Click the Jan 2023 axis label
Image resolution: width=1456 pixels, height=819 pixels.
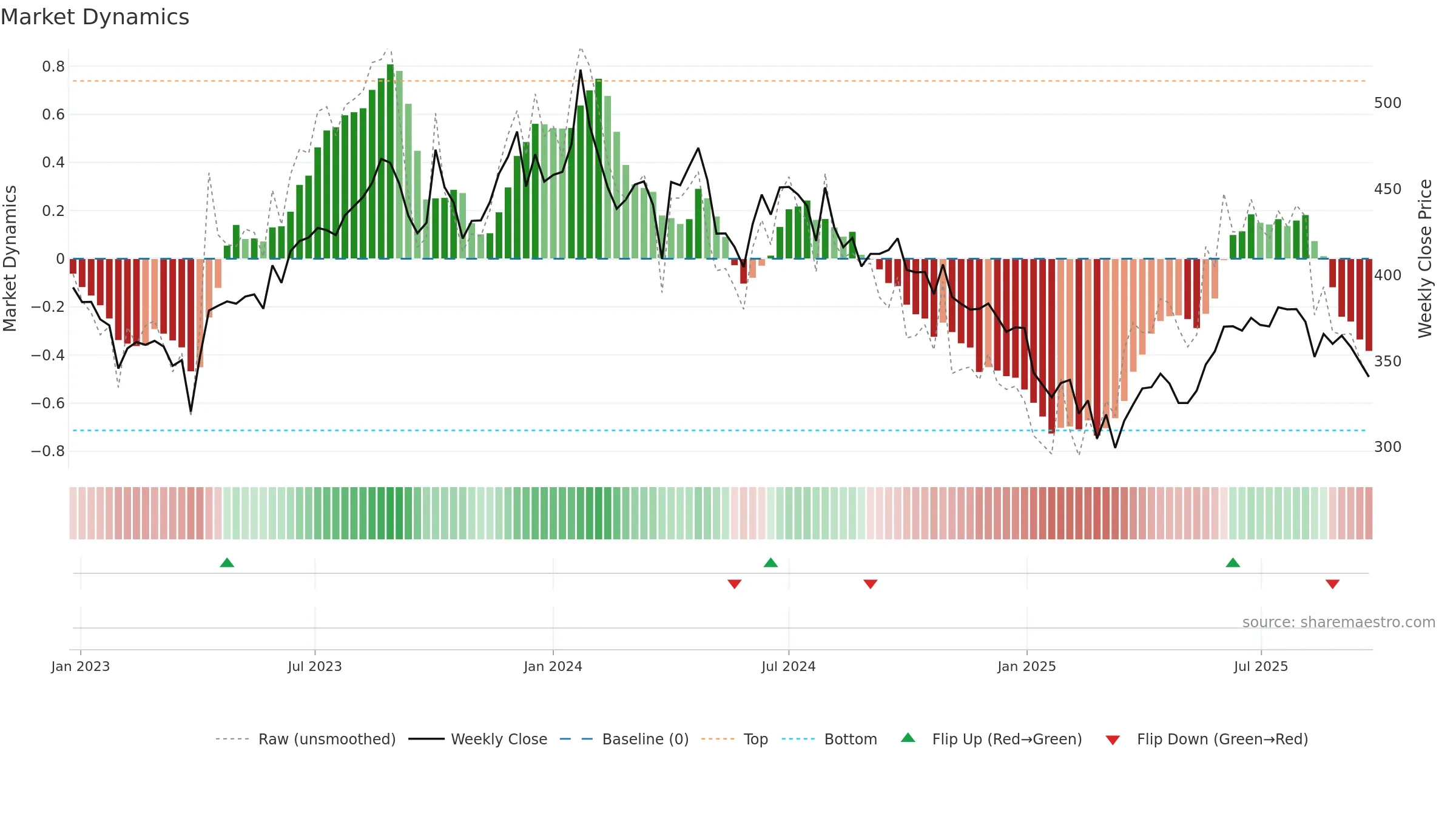click(81, 666)
